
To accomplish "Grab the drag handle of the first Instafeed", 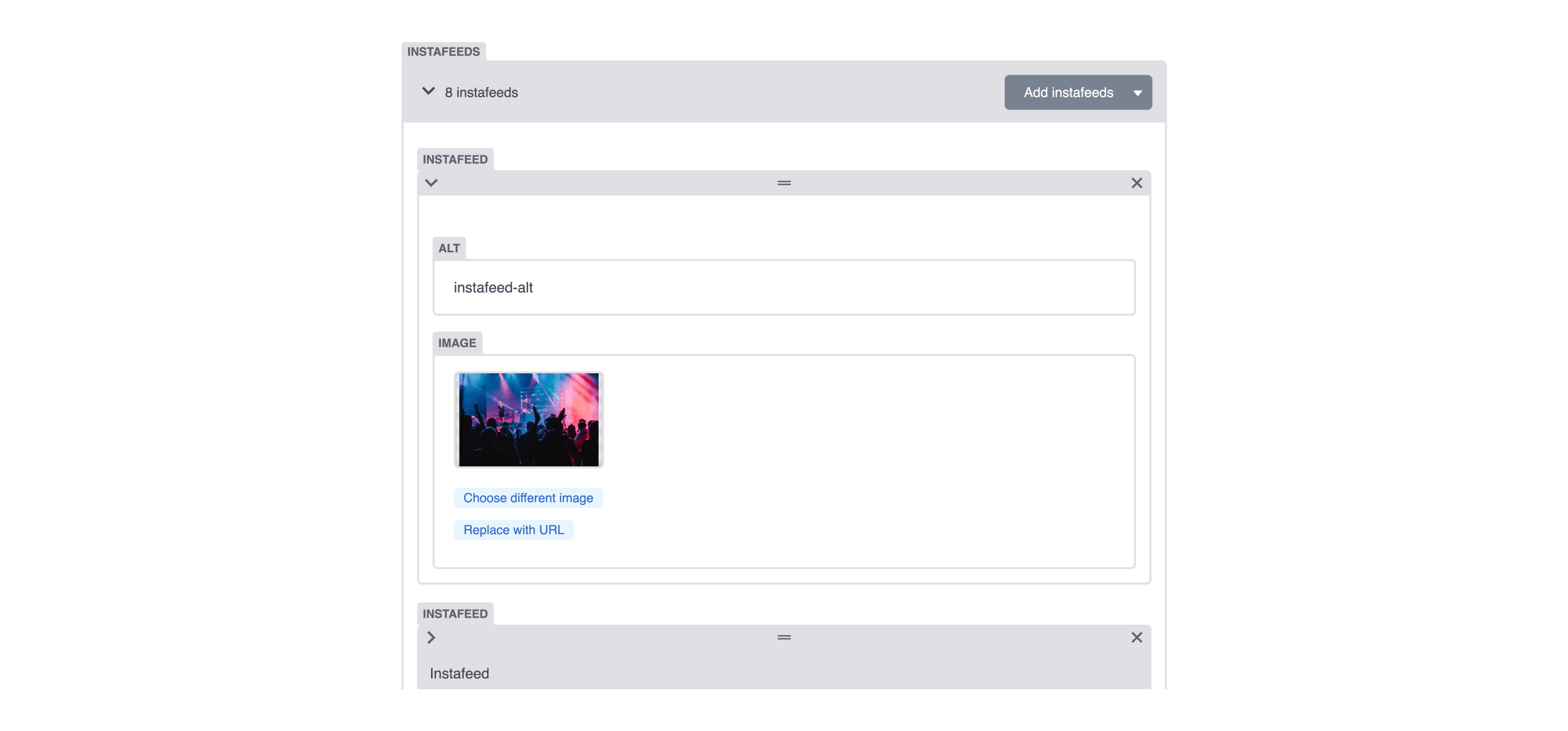I will tap(784, 183).
